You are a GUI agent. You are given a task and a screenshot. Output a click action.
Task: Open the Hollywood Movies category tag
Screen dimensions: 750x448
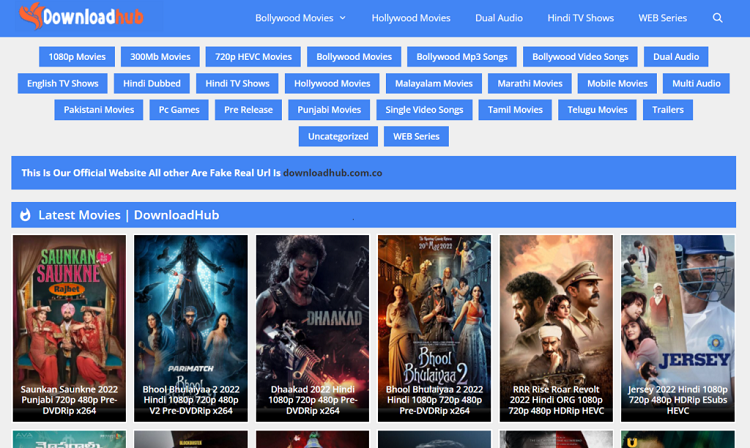pos(332,84)
